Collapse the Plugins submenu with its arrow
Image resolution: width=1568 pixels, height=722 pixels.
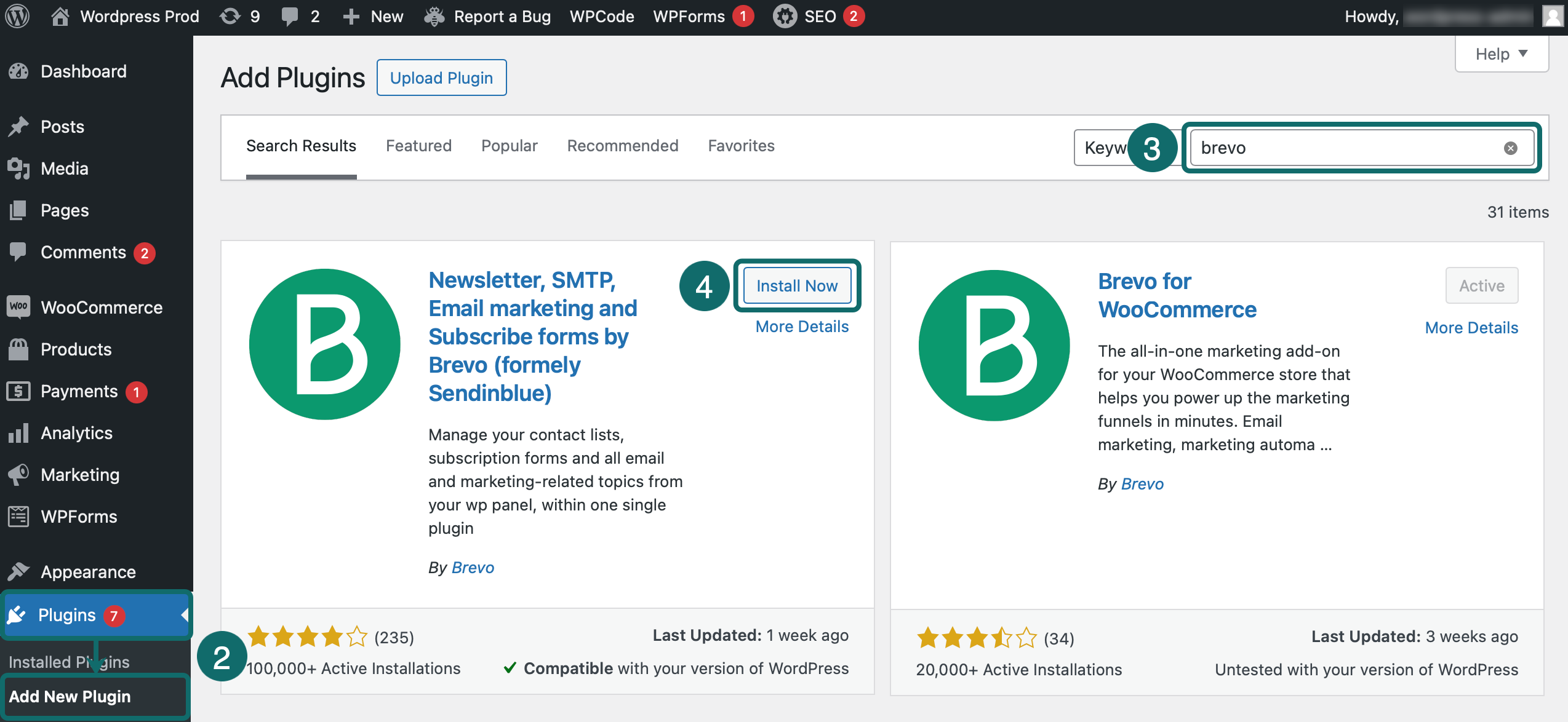[x=184, y=615]
